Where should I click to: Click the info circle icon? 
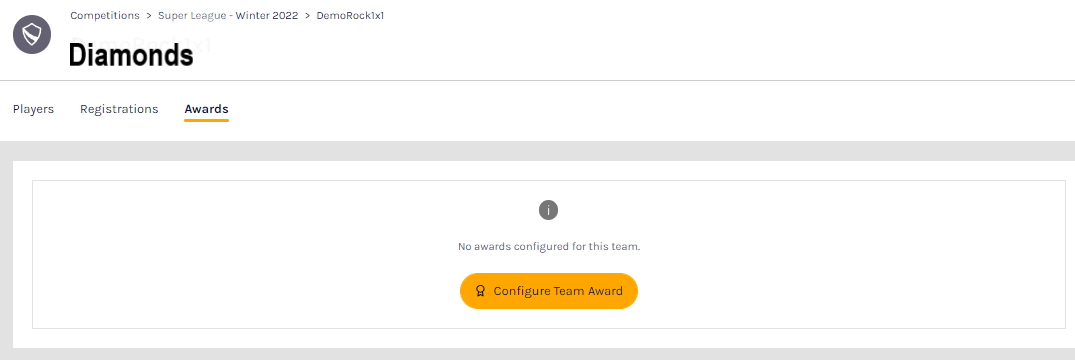548,210
